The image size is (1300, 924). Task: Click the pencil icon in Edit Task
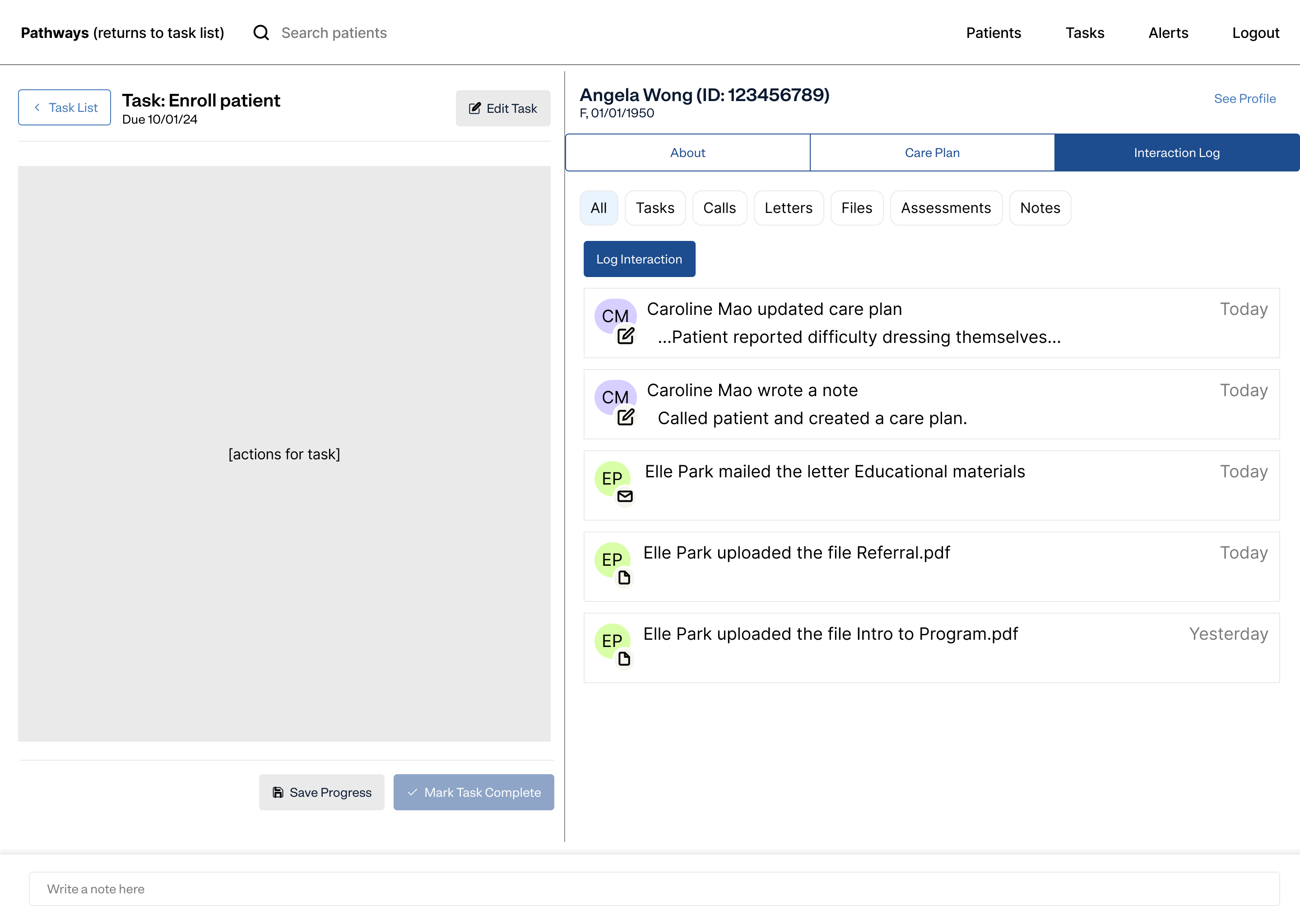[x=474, y=108]
